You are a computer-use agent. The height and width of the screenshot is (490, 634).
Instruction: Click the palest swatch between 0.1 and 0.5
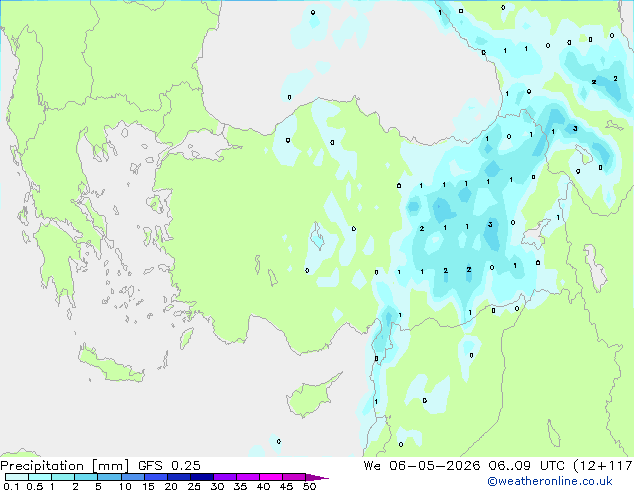point(17,477)
